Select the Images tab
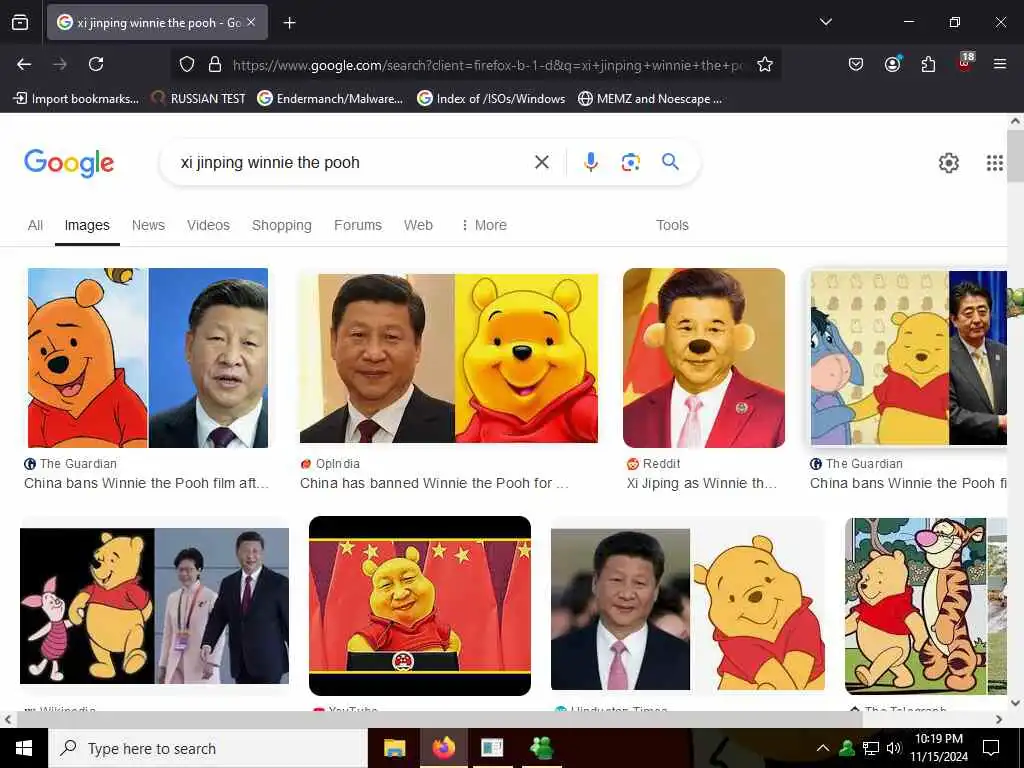 click(x=87, y=225)
